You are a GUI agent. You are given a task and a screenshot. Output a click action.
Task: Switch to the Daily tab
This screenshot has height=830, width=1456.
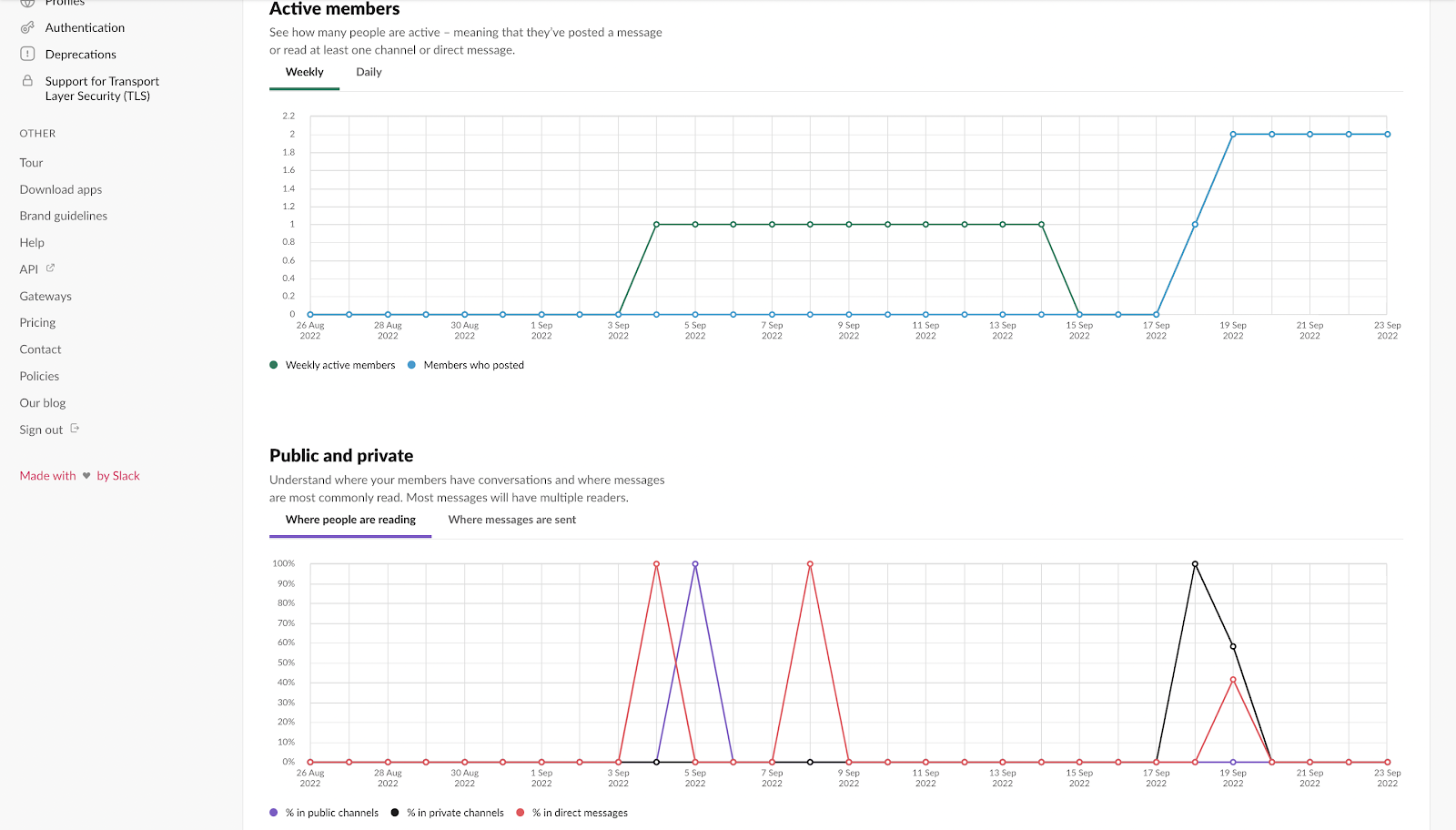pos(369,72)
